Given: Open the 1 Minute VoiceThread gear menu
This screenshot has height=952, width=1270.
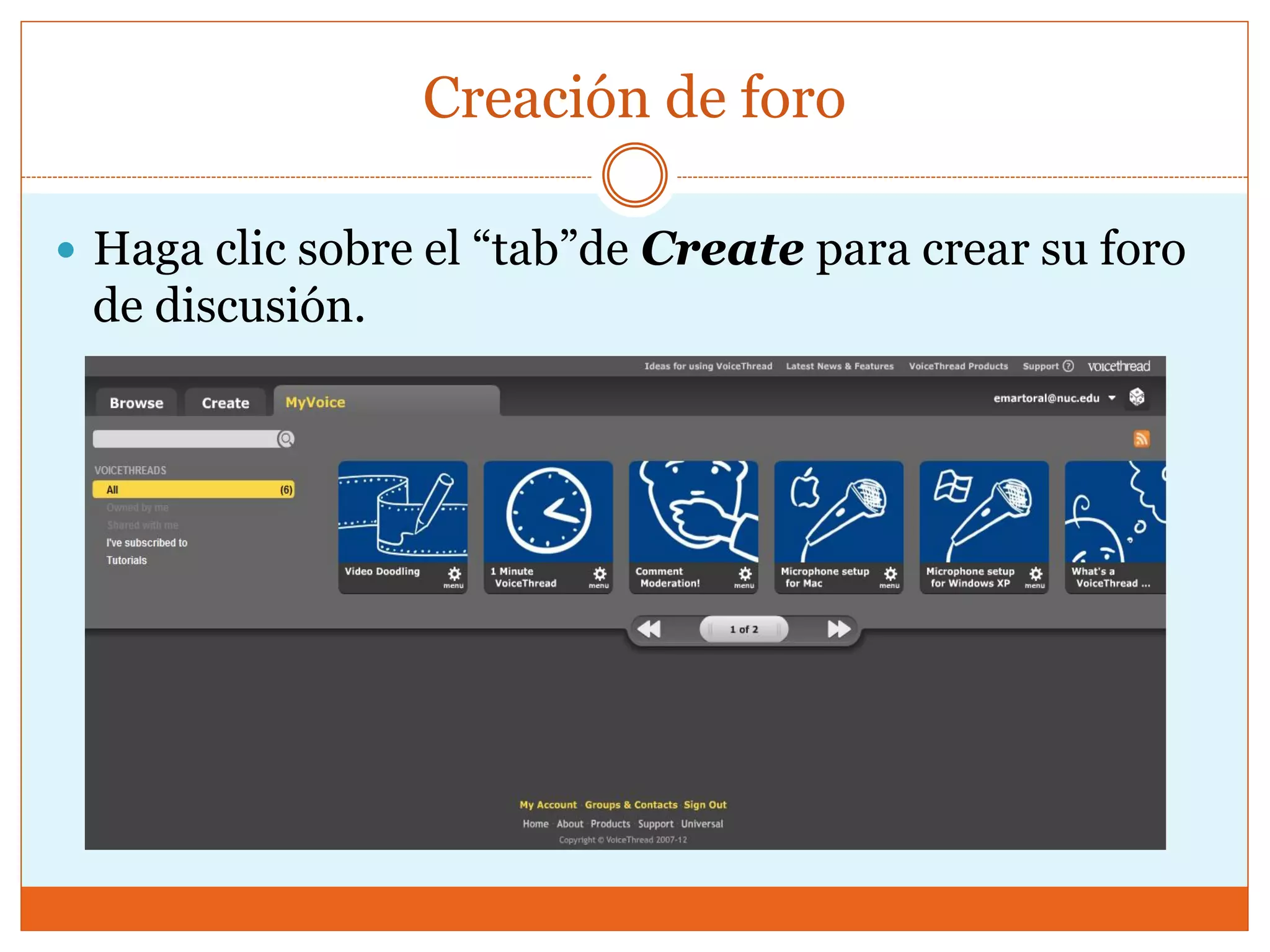Looking at the screenshot, I should (600, 576).
